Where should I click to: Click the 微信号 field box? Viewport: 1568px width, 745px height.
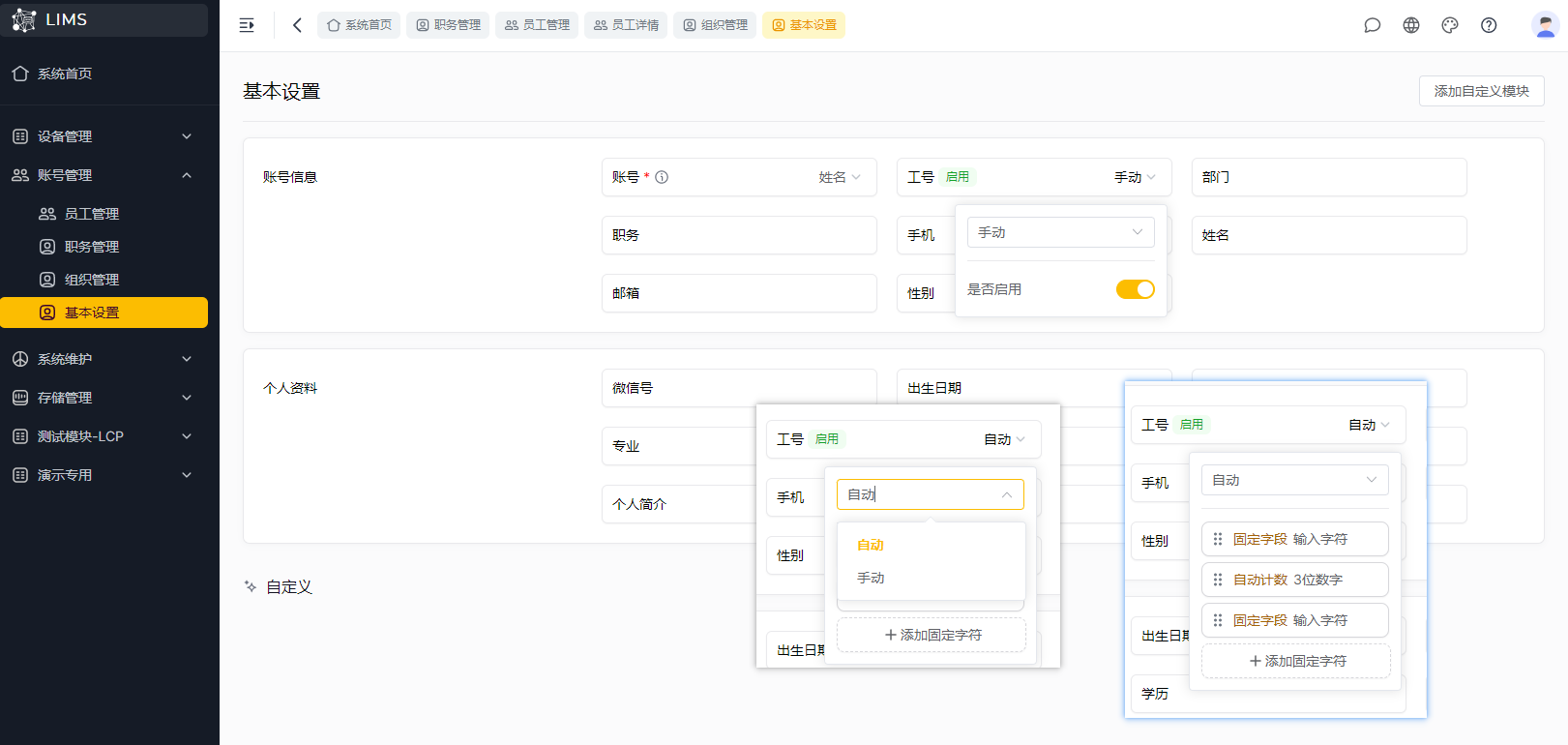click(739, 388)
